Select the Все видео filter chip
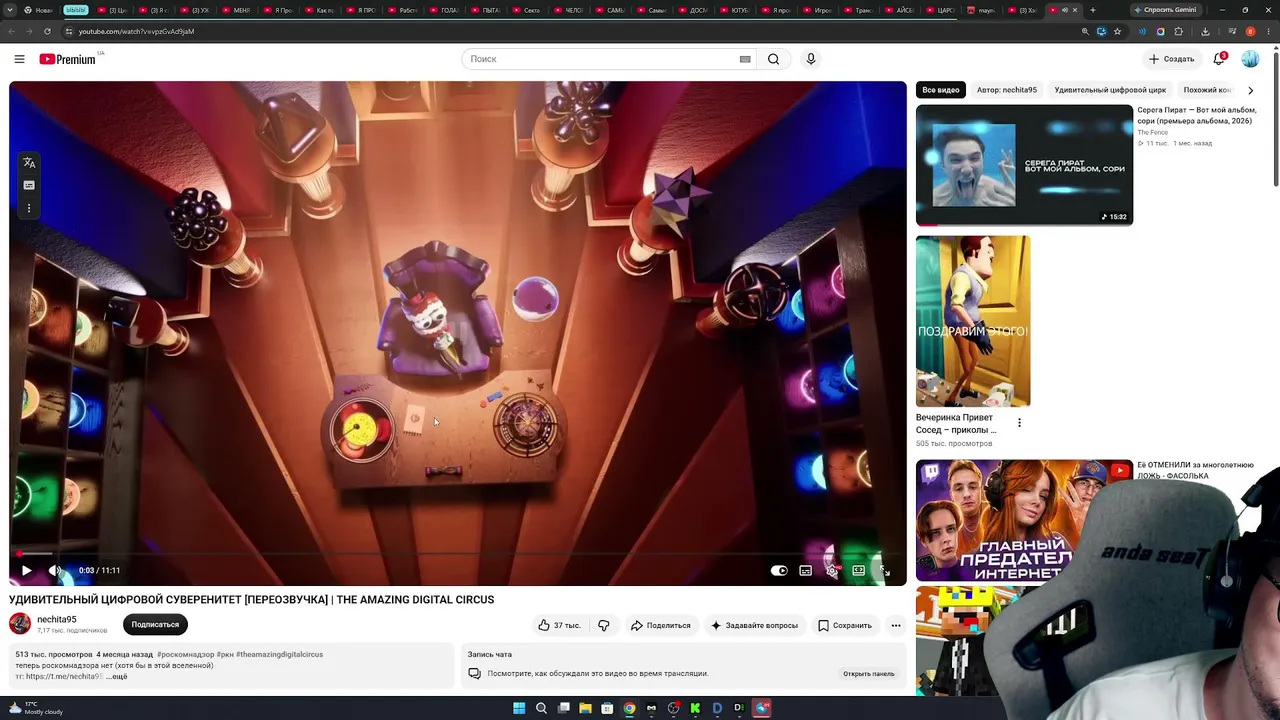Screen dimensions: 1280x720 tap(941, 90)
